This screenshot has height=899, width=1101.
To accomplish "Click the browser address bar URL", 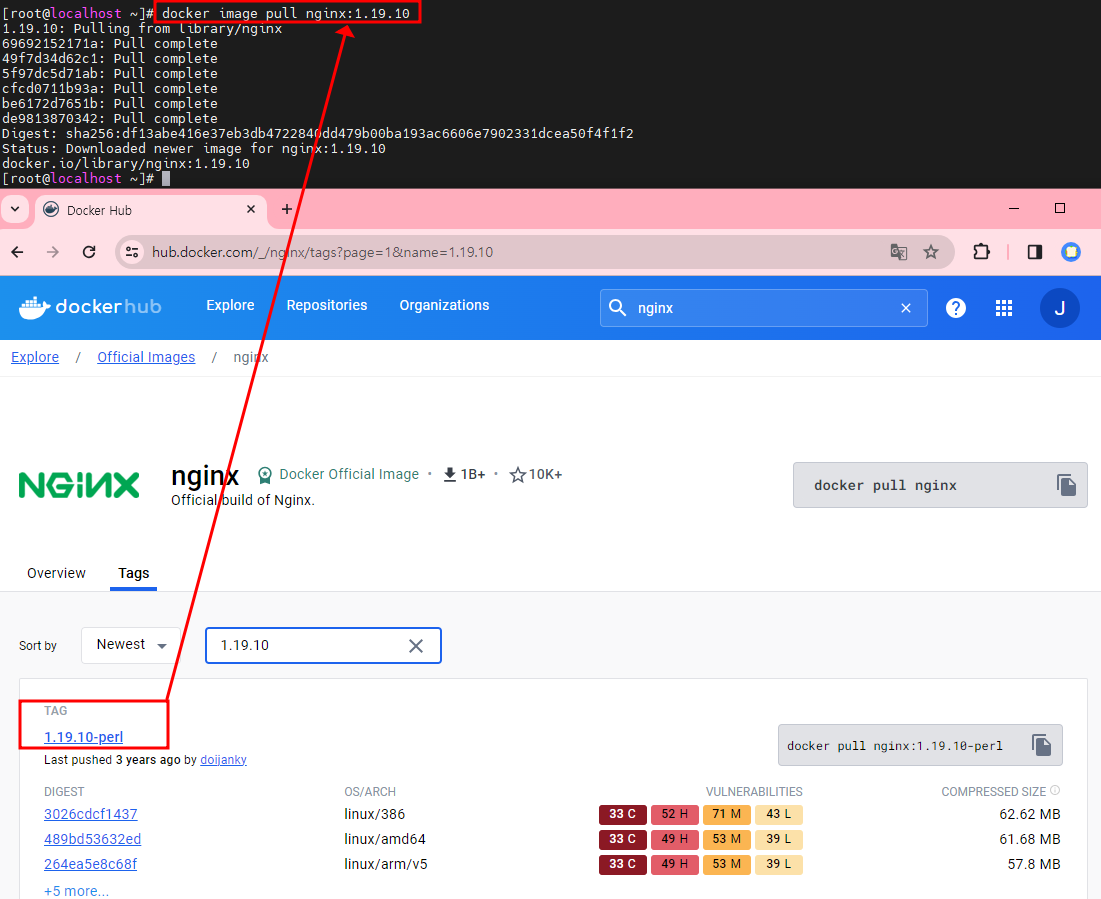I will pos(322,252).
